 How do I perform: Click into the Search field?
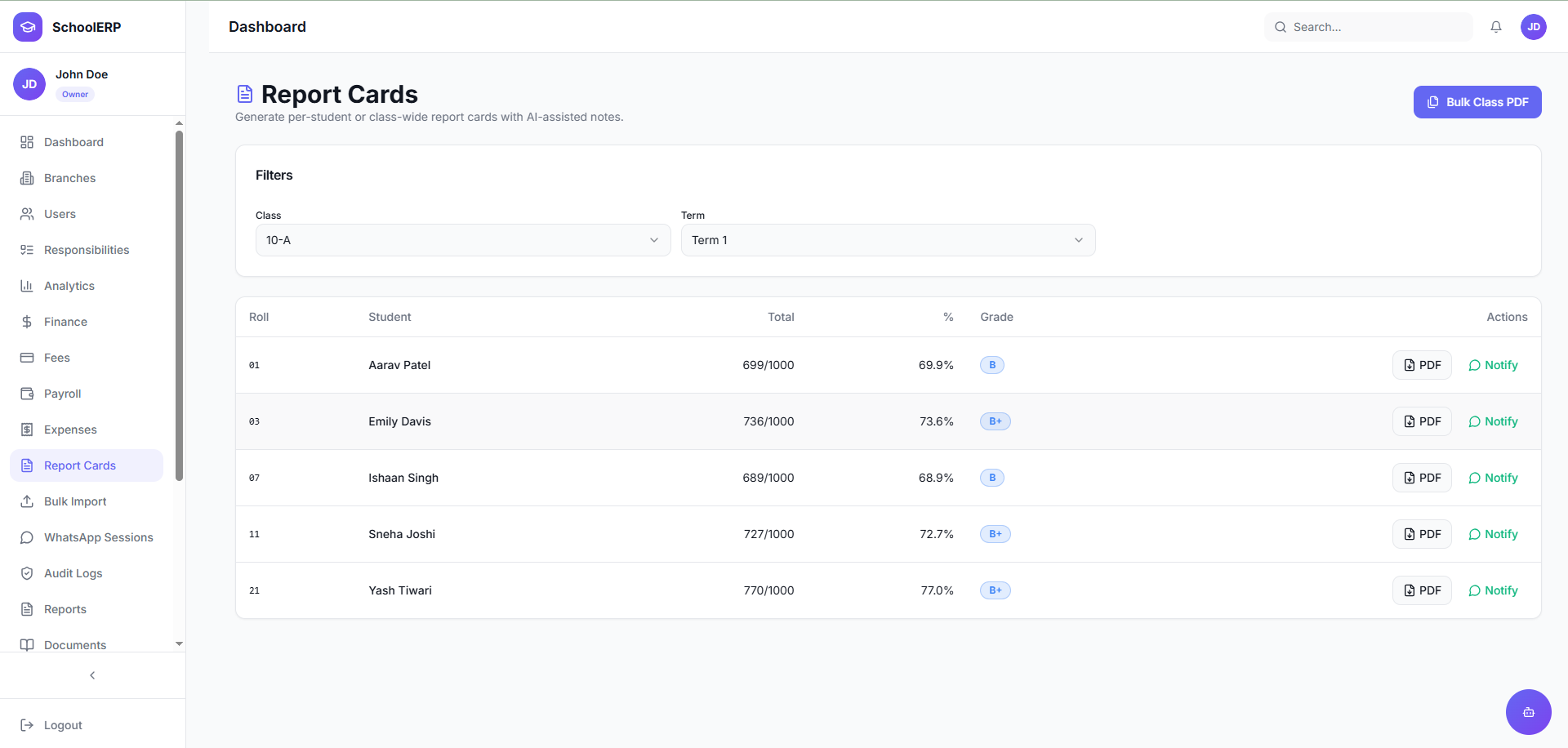click(1369, 27)
